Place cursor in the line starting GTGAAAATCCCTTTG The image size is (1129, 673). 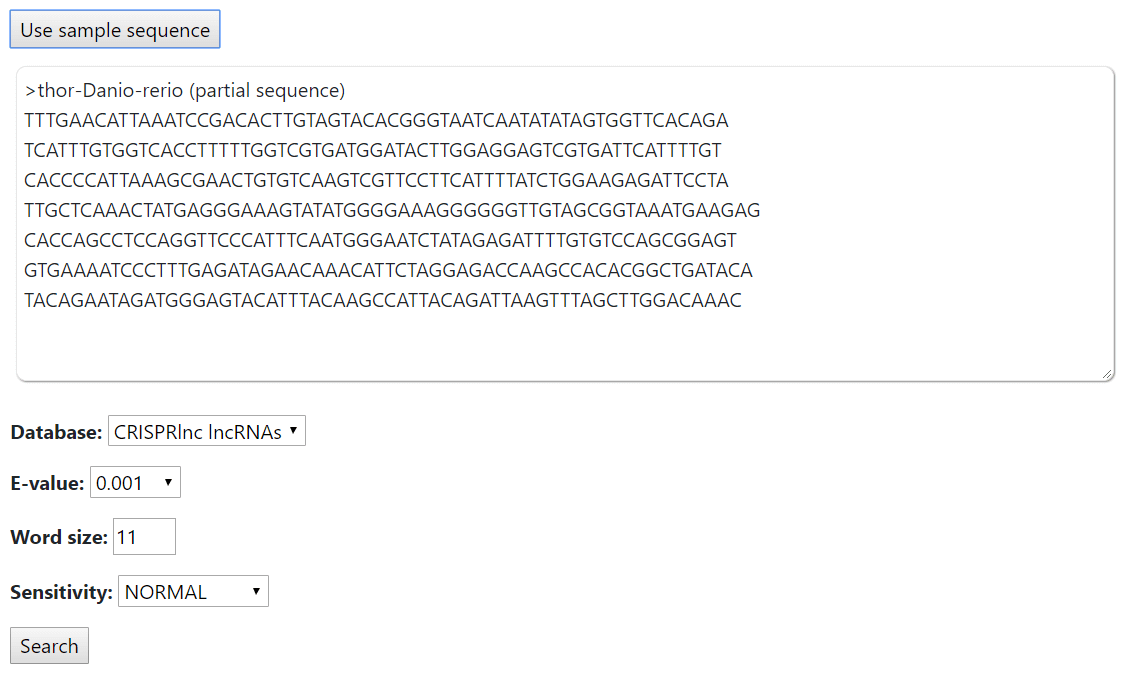[388, 270]
